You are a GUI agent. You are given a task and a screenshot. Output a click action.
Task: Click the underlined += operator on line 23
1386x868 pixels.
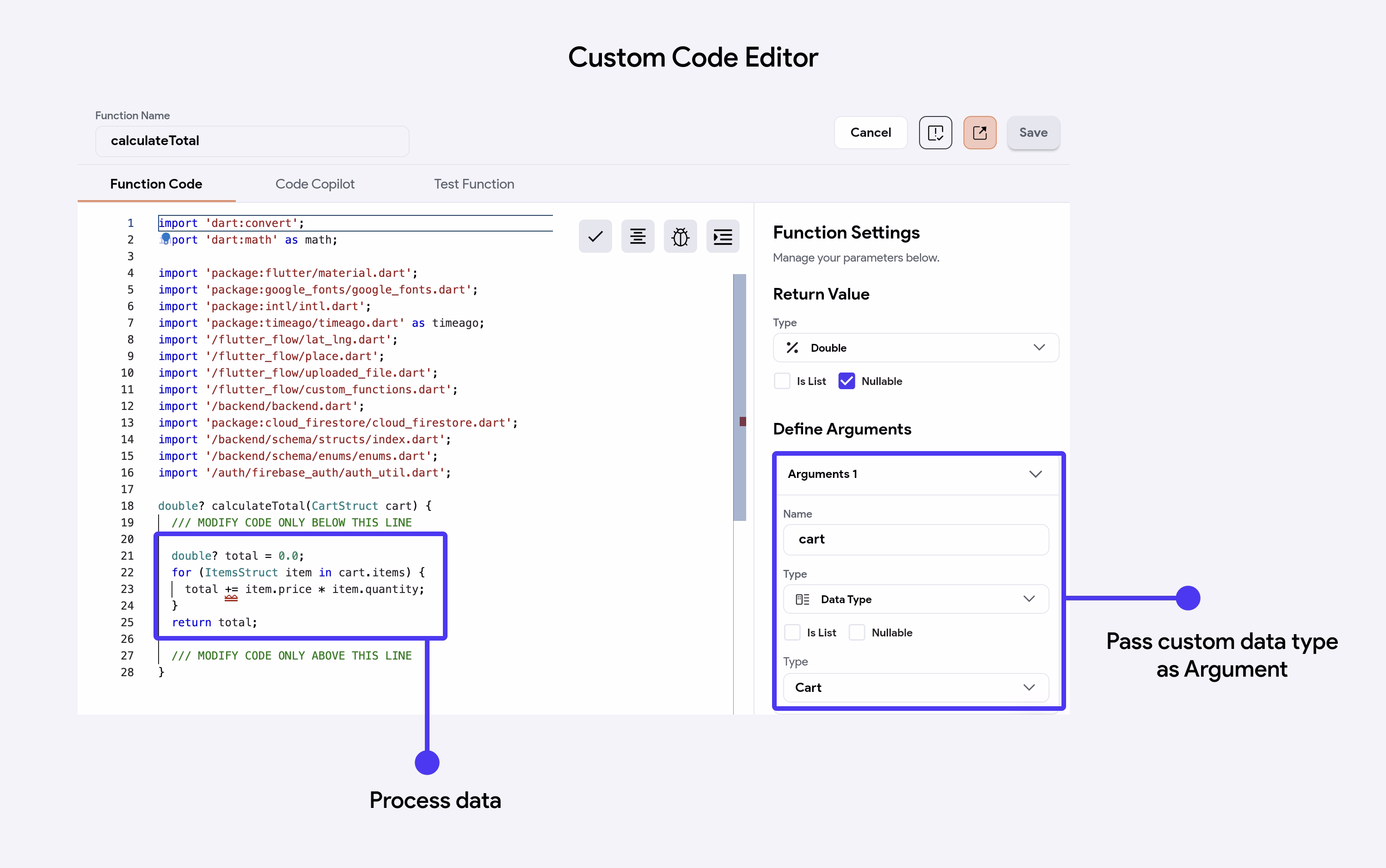coord(231,590)
